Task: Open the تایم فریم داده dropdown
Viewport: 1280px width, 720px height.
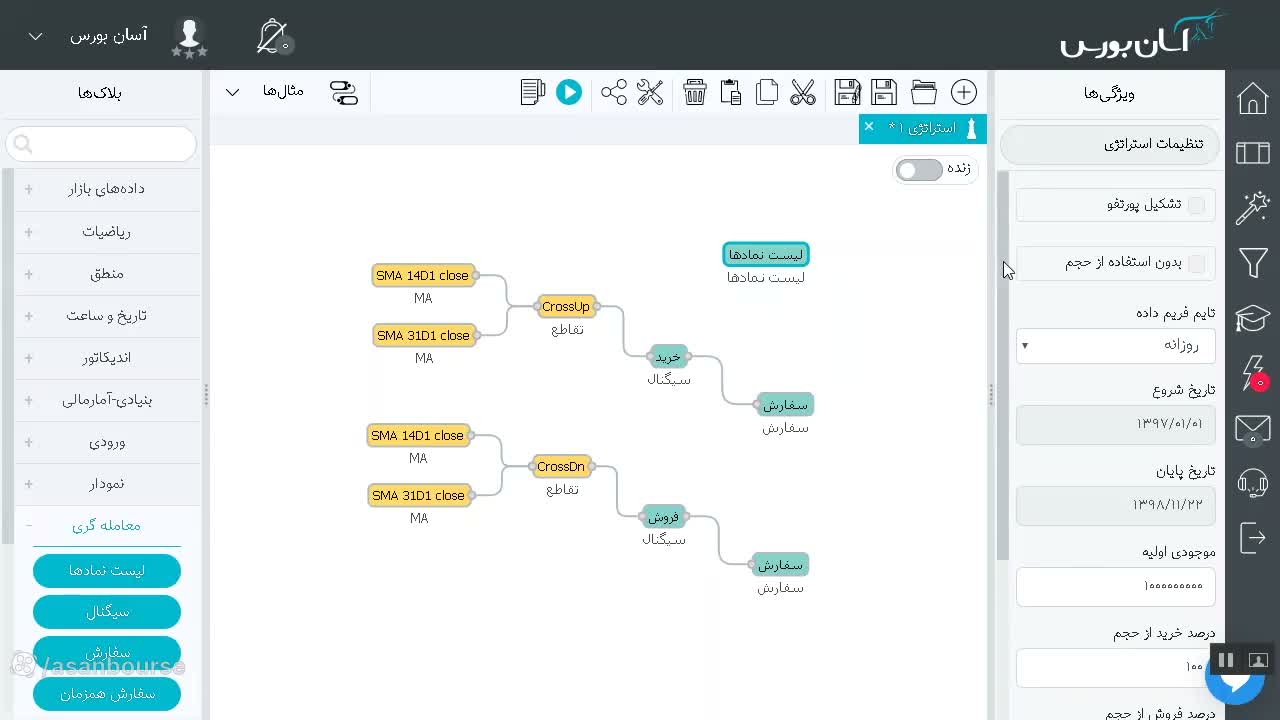Action: click(x=1115, y=345)
